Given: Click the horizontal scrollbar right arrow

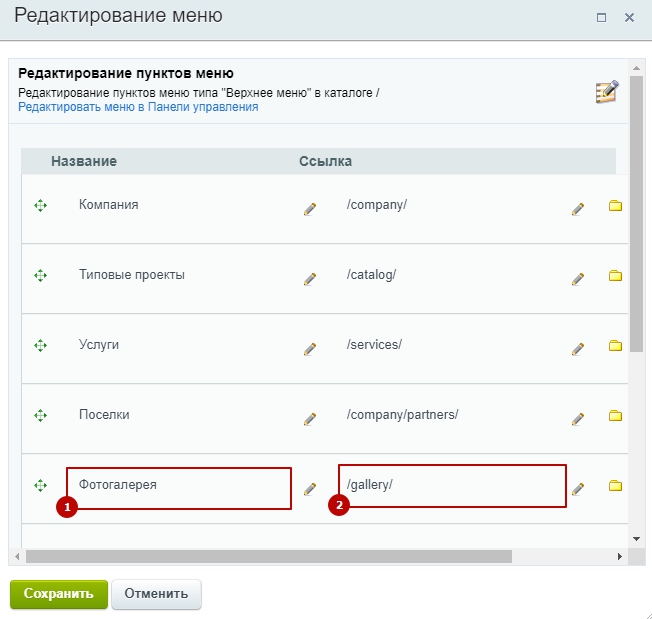Looking at the screenshot, I should click(620, 556).
